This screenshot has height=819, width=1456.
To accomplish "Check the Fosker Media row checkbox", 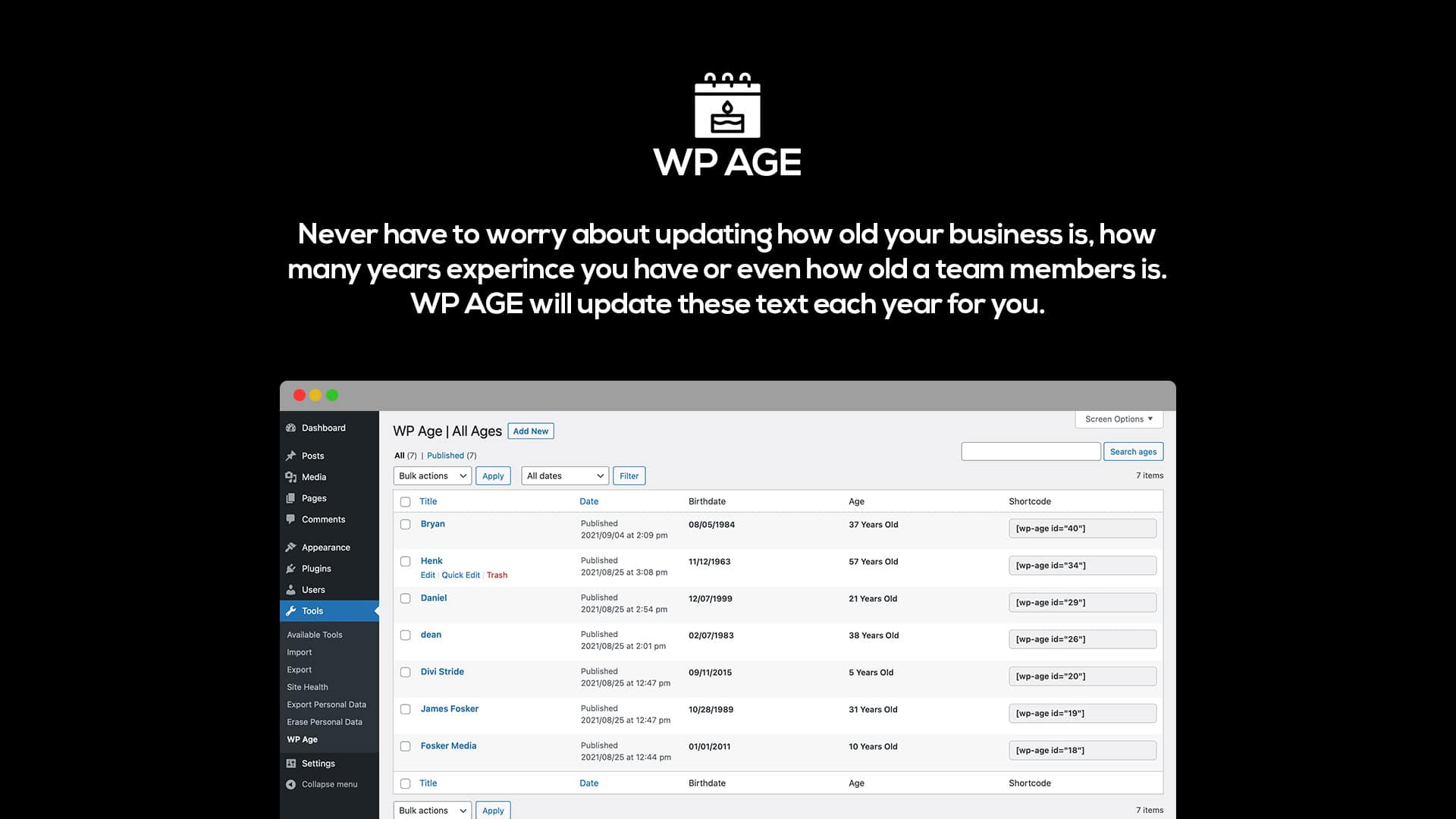I will [405, 747].
